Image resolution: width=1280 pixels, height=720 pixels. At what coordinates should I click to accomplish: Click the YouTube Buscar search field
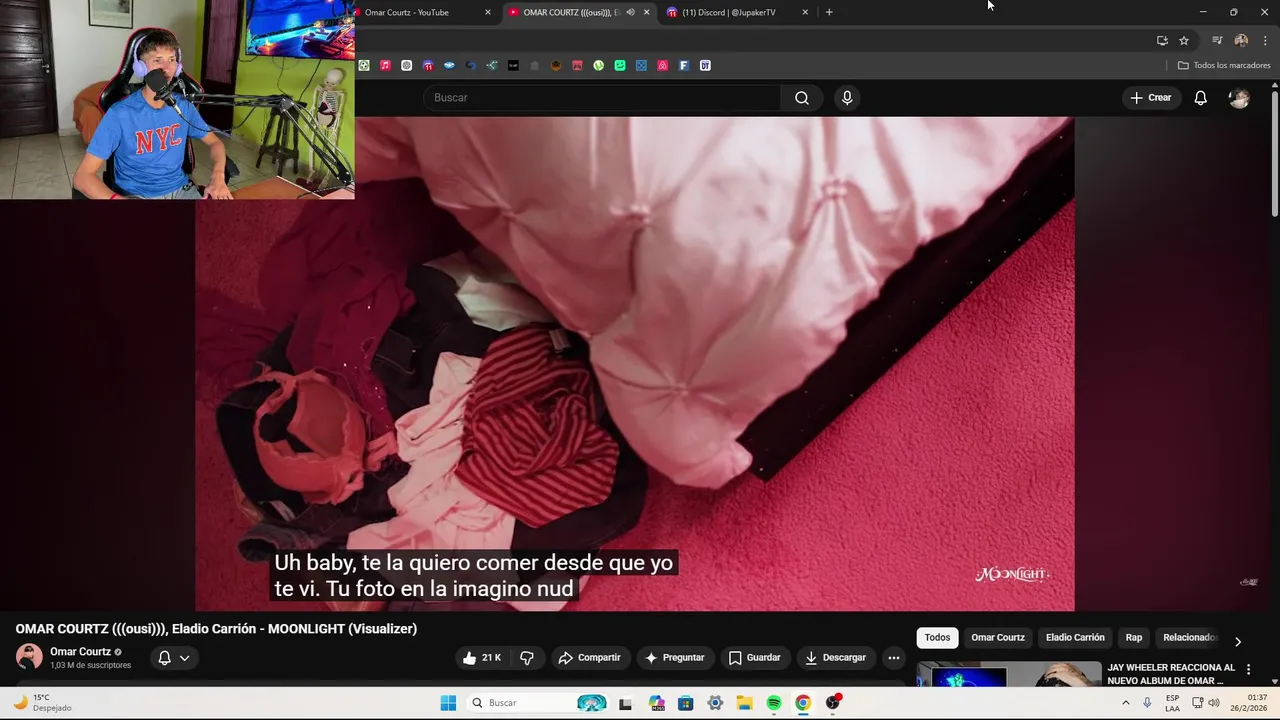click(602, 98)
